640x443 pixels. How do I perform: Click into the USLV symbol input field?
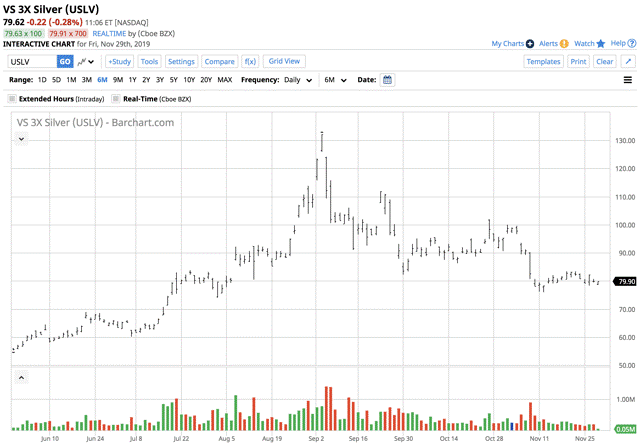tap(32, 62)
